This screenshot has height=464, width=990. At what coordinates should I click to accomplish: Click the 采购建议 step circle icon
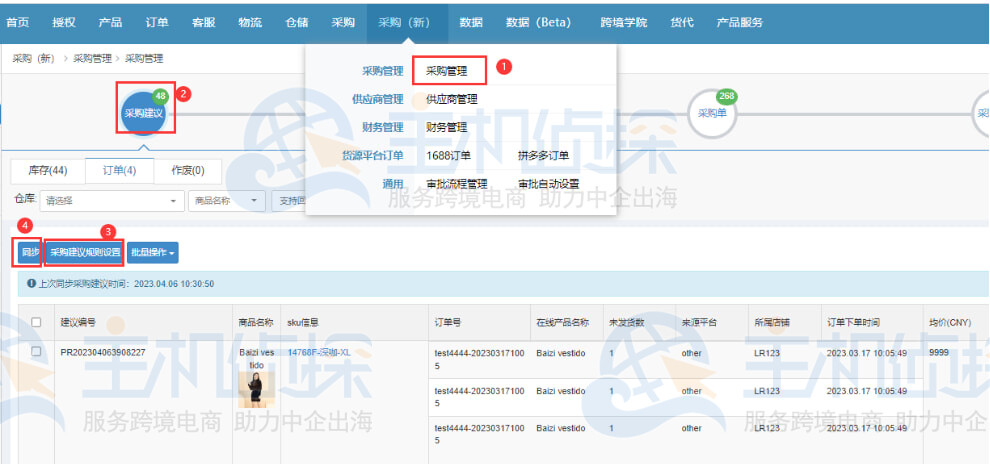click(143, 113)
